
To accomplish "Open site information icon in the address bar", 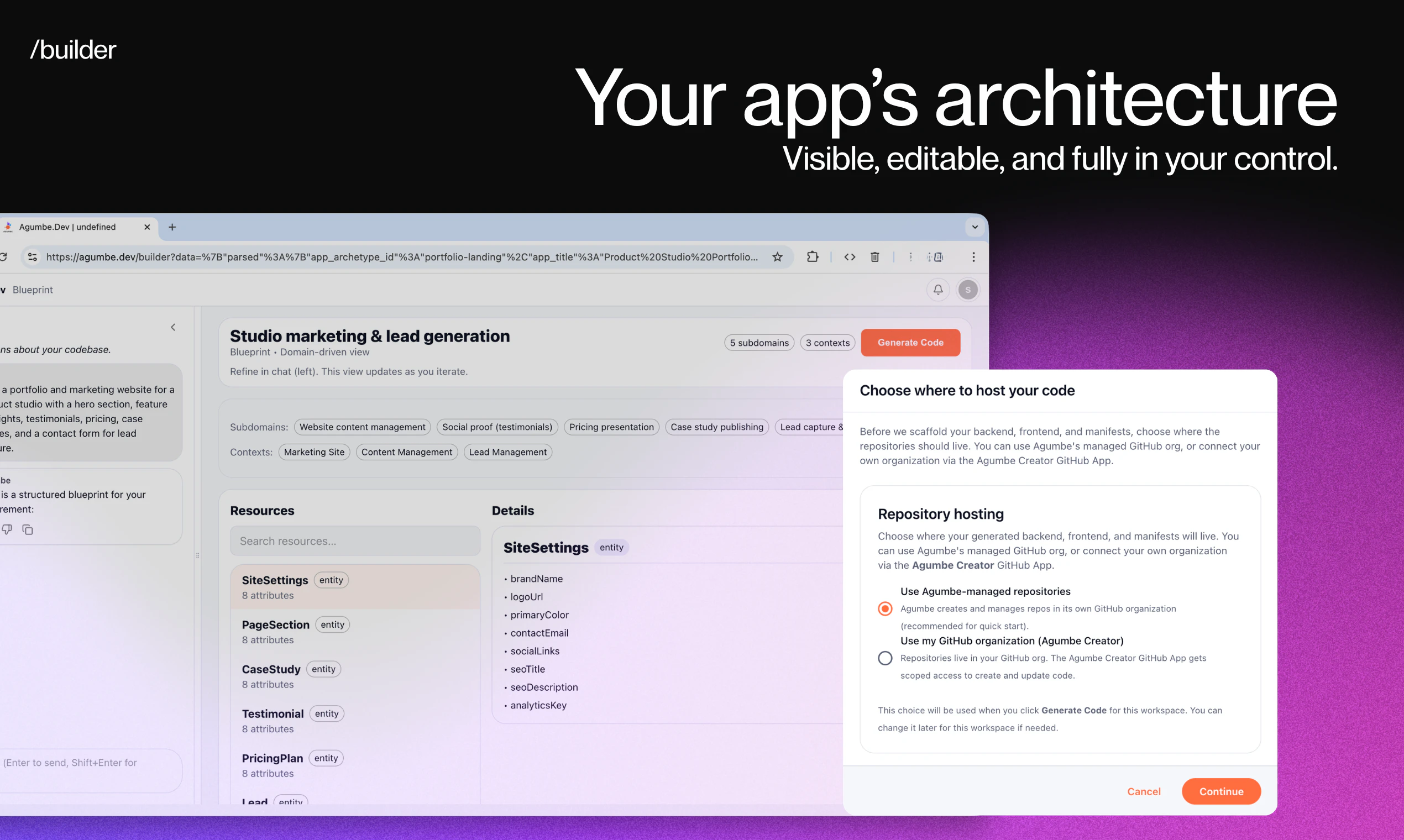I will pyautogui.click(x=32, y=256).
